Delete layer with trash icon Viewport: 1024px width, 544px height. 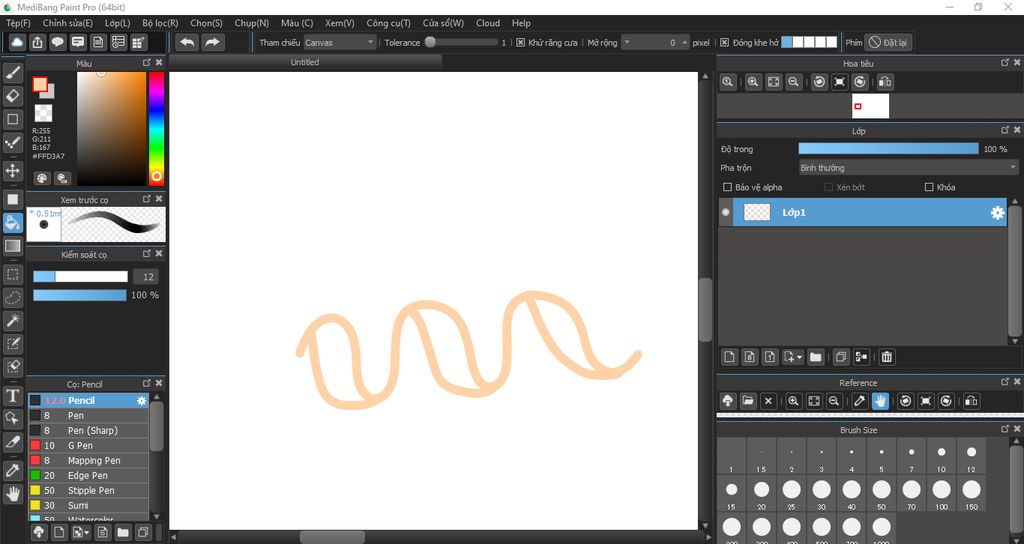point(886,357)
